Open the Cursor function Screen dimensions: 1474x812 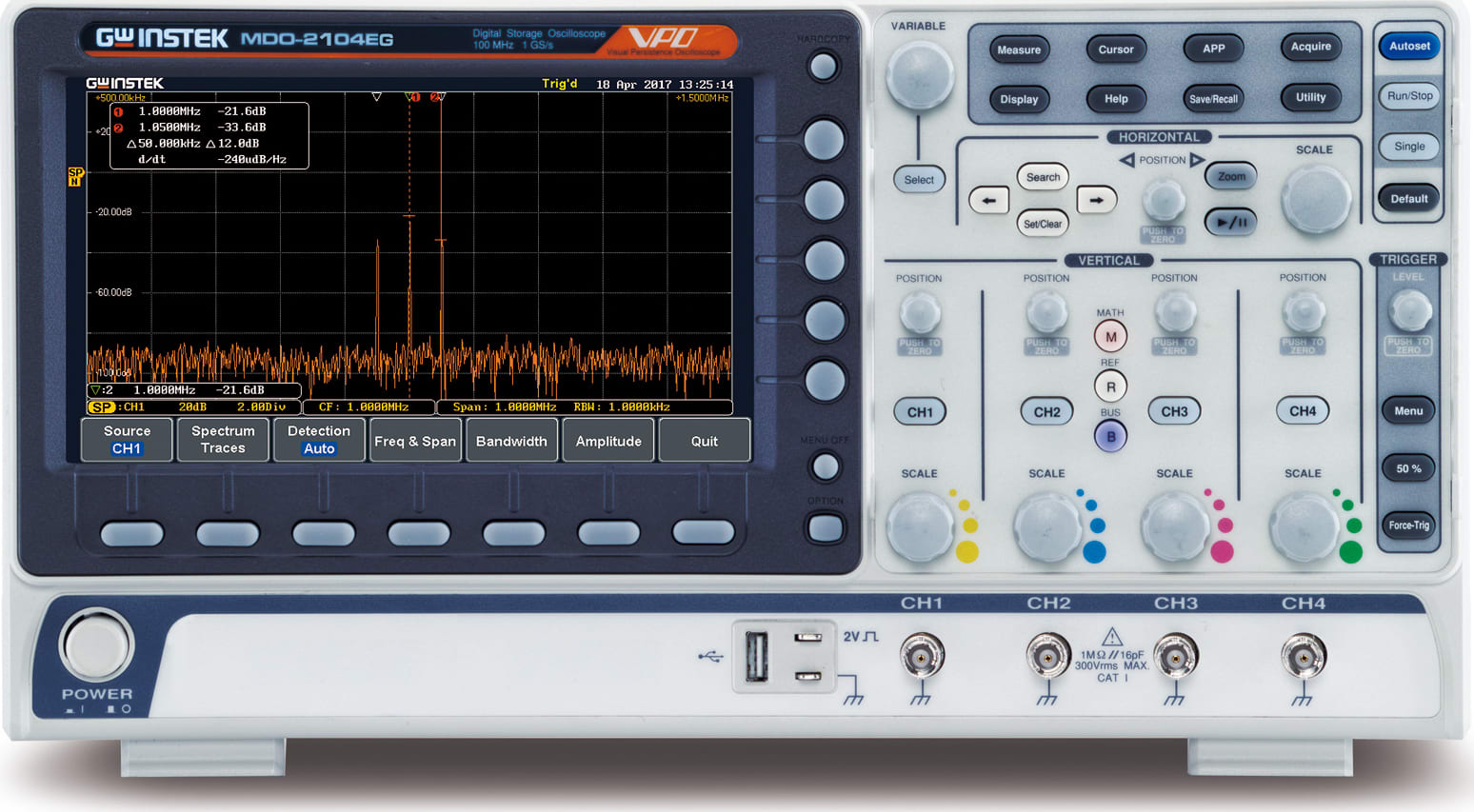[x=1116, y=50]
